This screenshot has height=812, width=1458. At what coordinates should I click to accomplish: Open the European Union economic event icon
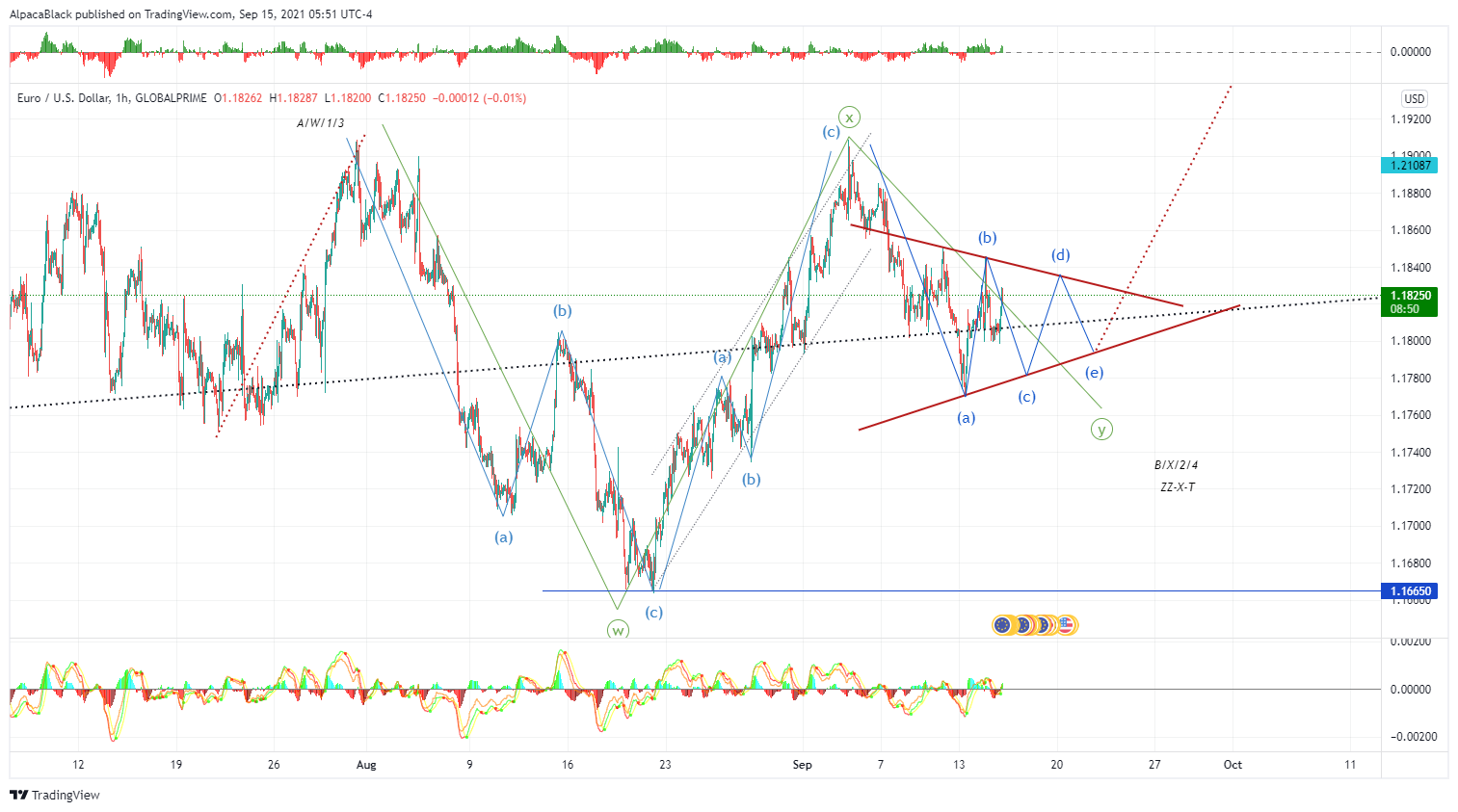1002,625
